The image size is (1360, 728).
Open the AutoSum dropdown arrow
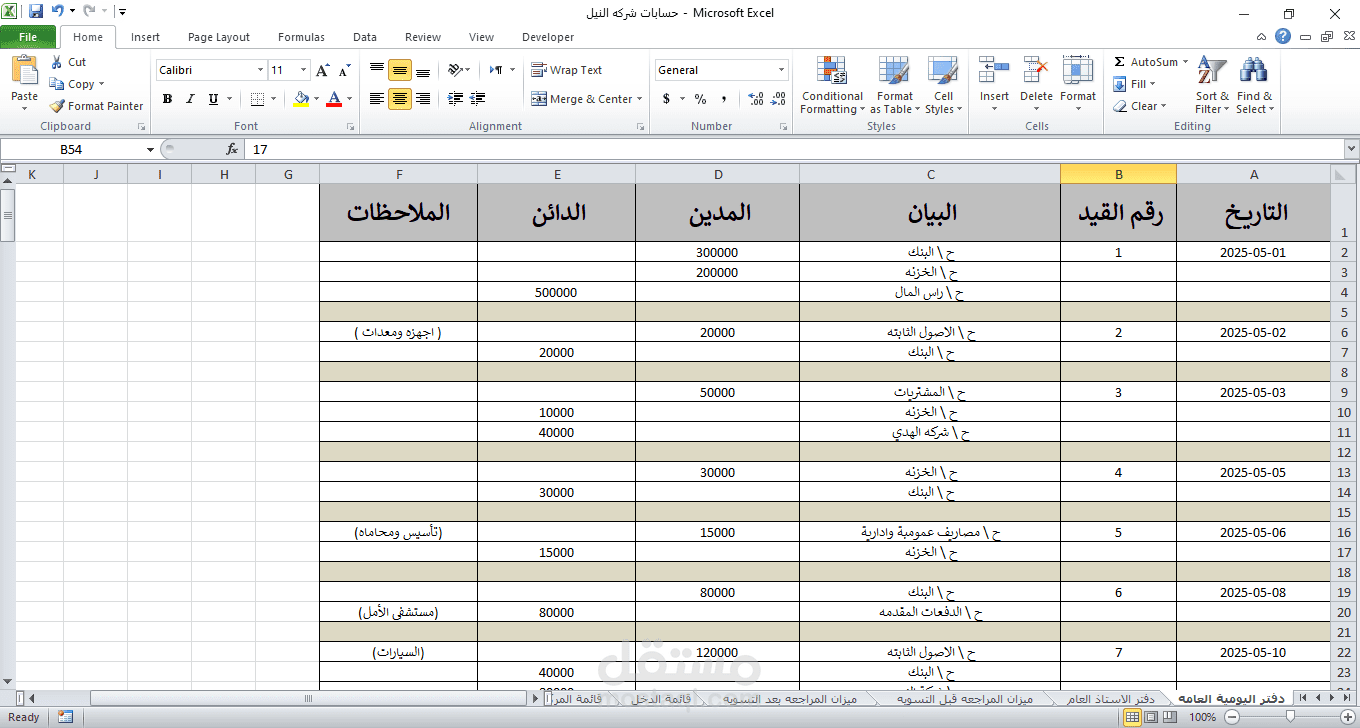pyautogui.click(x=1186, y=62)
